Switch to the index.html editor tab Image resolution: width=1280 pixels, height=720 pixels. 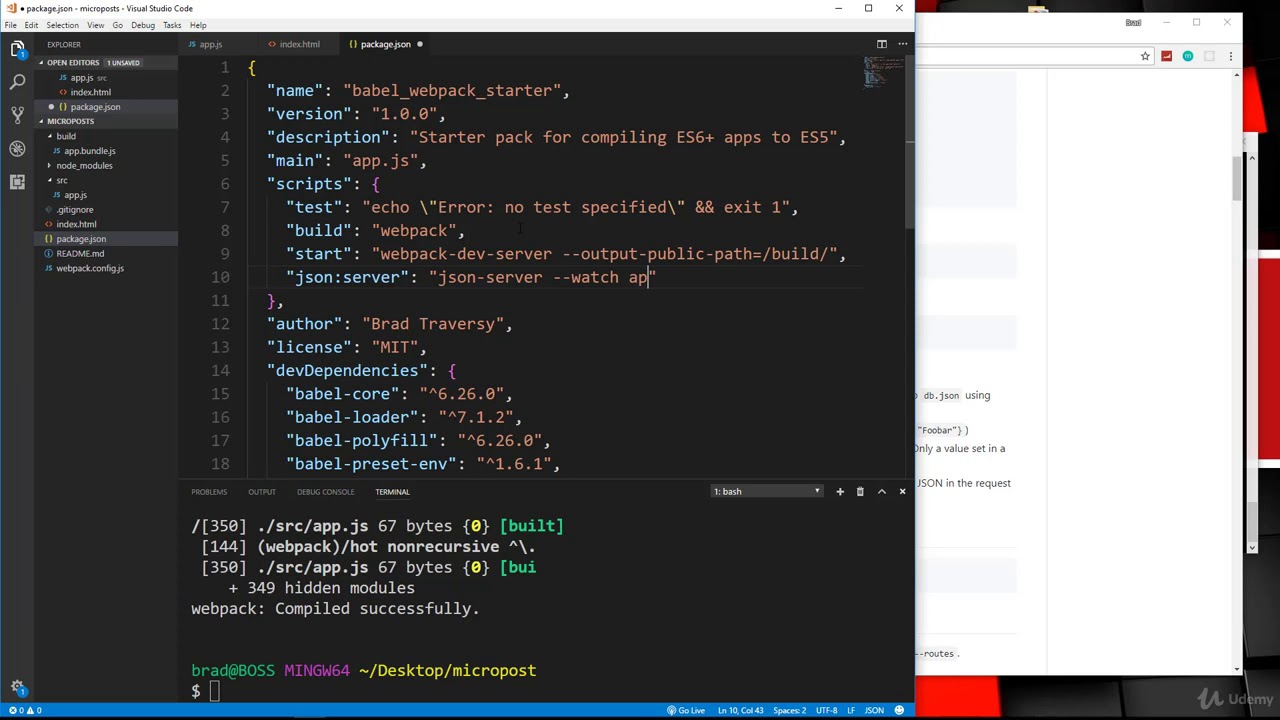300,44
